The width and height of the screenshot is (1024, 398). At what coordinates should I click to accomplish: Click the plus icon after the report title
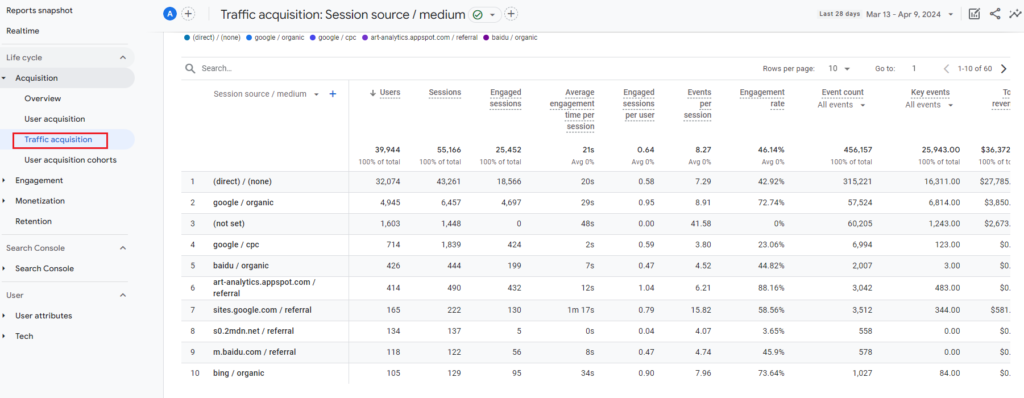coord(511,14)
